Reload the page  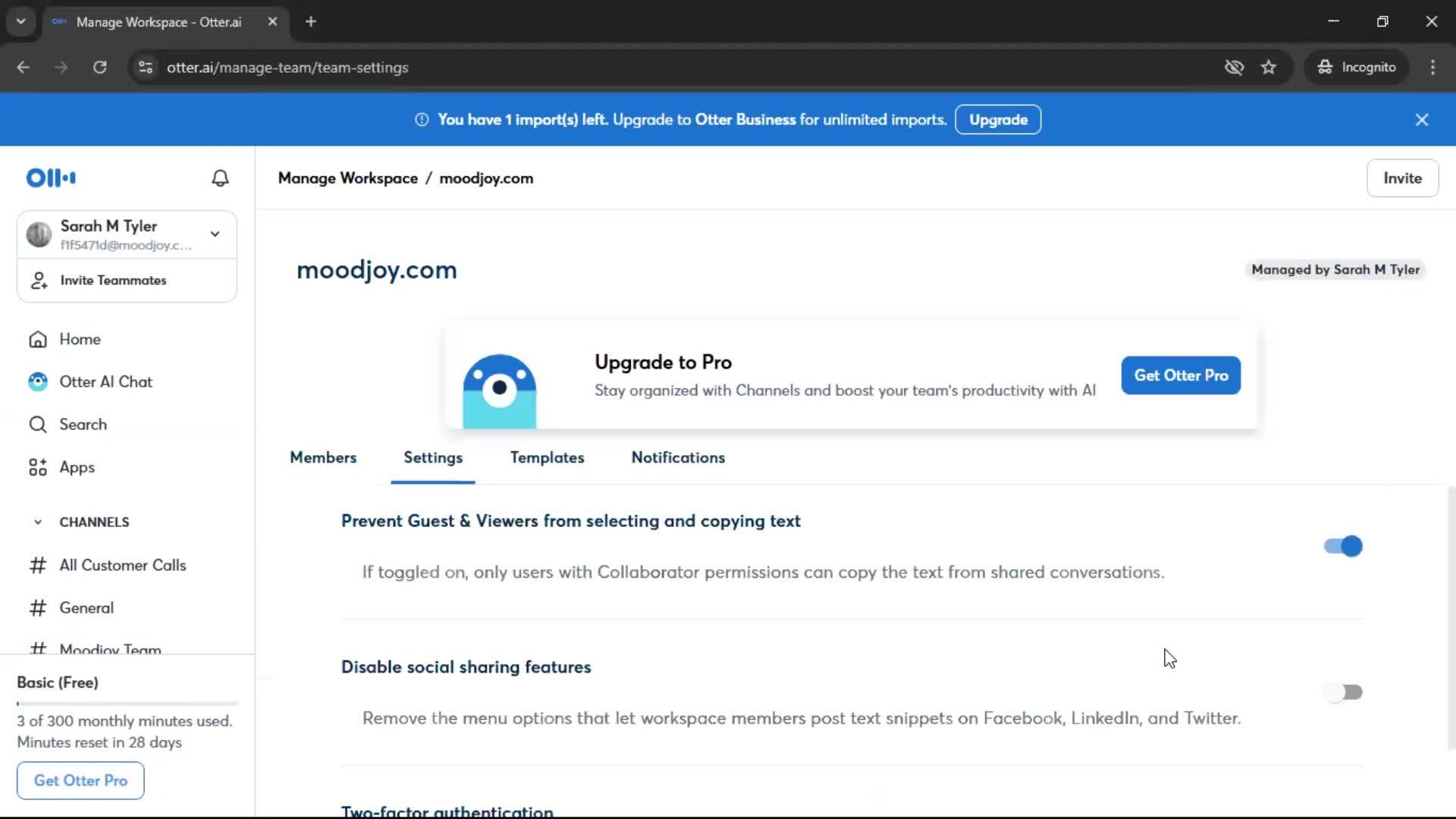[100, 67]
